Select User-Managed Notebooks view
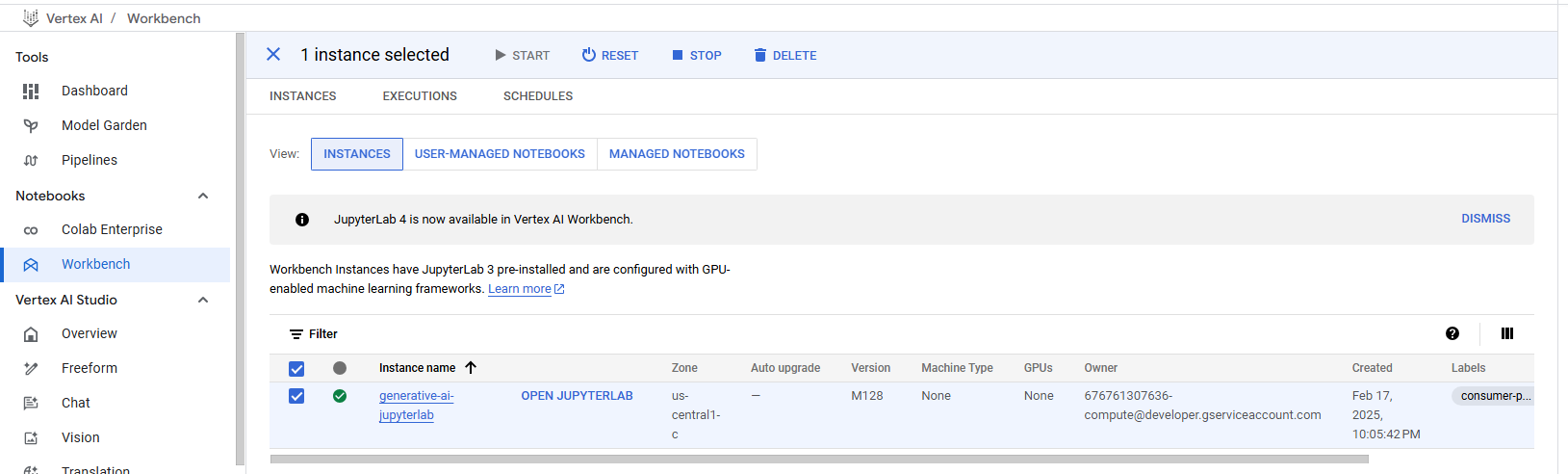 [500, 154]
